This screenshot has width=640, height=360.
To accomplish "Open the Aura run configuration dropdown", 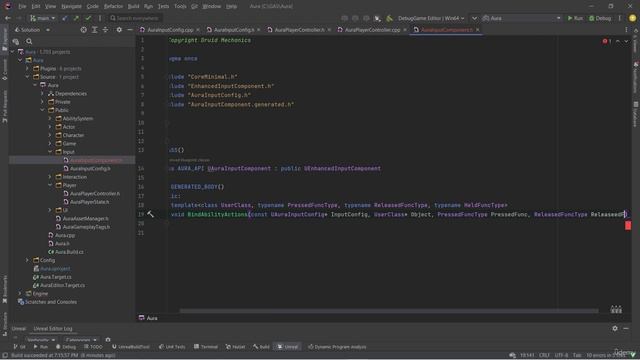I will 521,18.
